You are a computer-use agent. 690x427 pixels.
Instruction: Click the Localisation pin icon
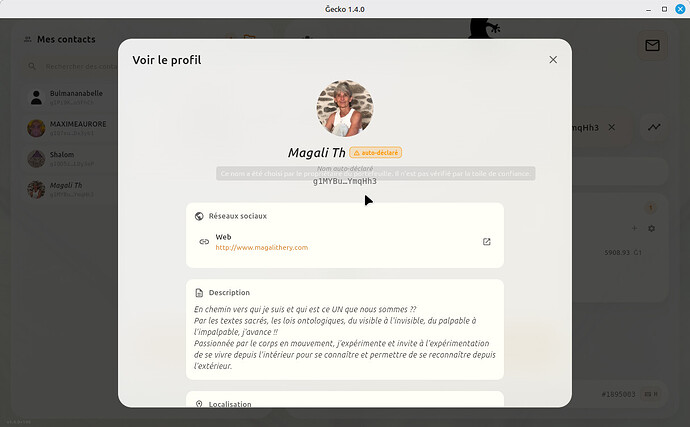(x=199, y=404)
